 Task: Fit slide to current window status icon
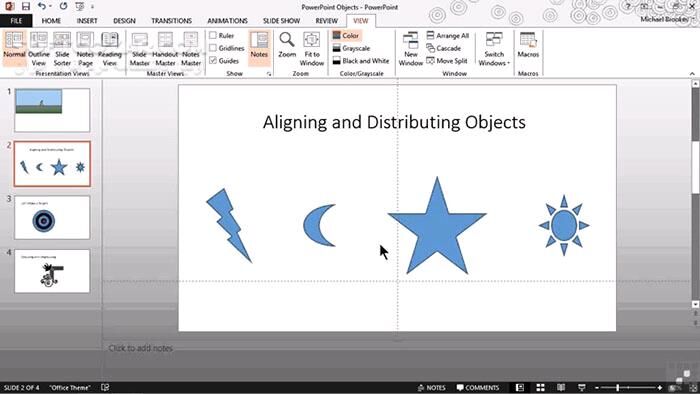pos(693,388)
